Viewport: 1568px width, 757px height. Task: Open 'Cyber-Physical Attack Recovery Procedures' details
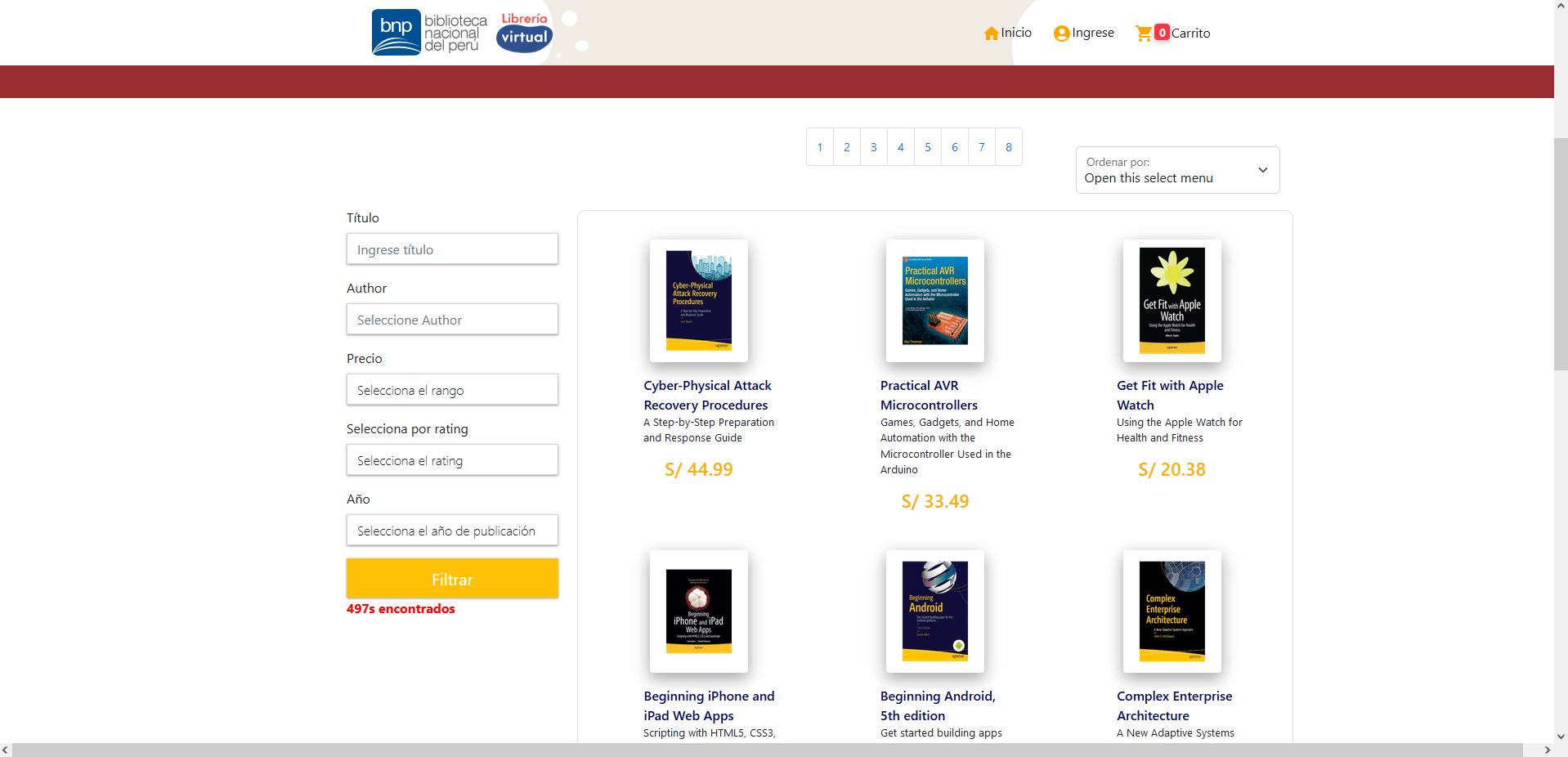tap(707, 395)
